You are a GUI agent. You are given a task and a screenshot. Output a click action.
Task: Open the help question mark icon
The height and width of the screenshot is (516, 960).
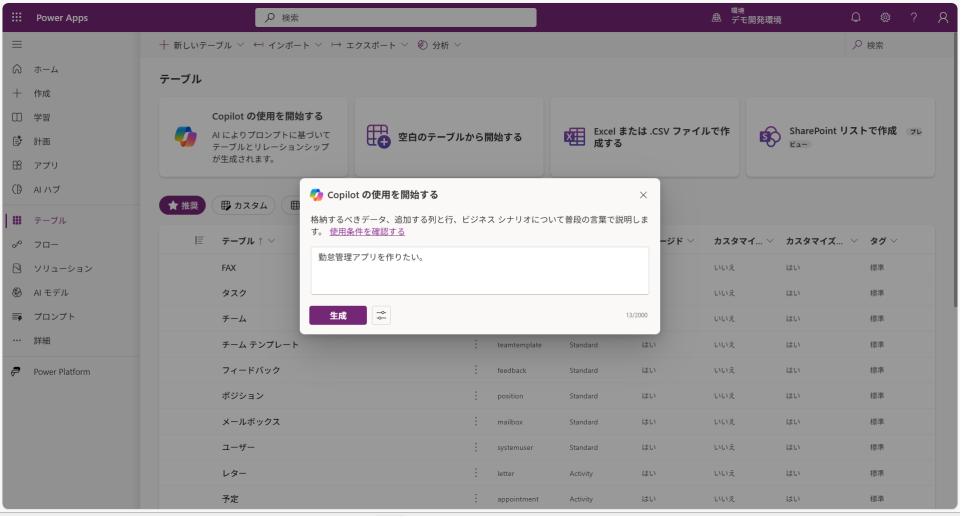[x=913, y=17]
